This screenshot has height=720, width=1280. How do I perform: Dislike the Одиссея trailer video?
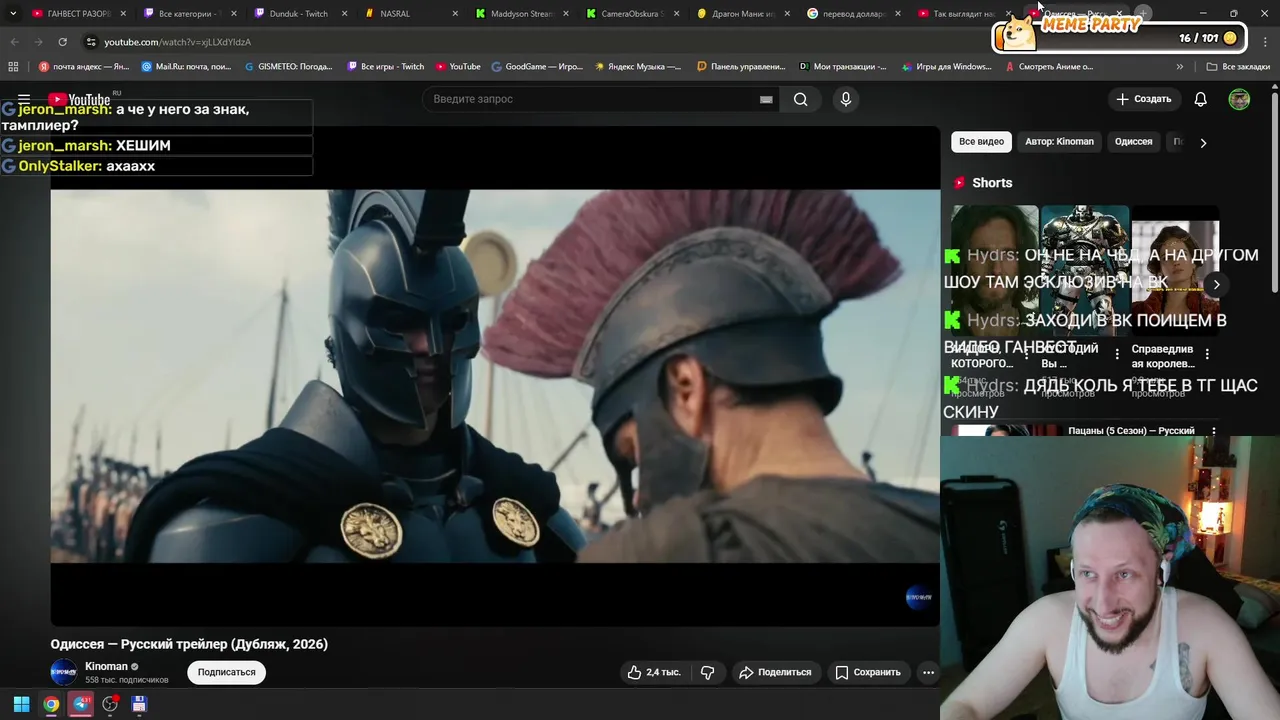pyautogui.click(x=707, y=672)
